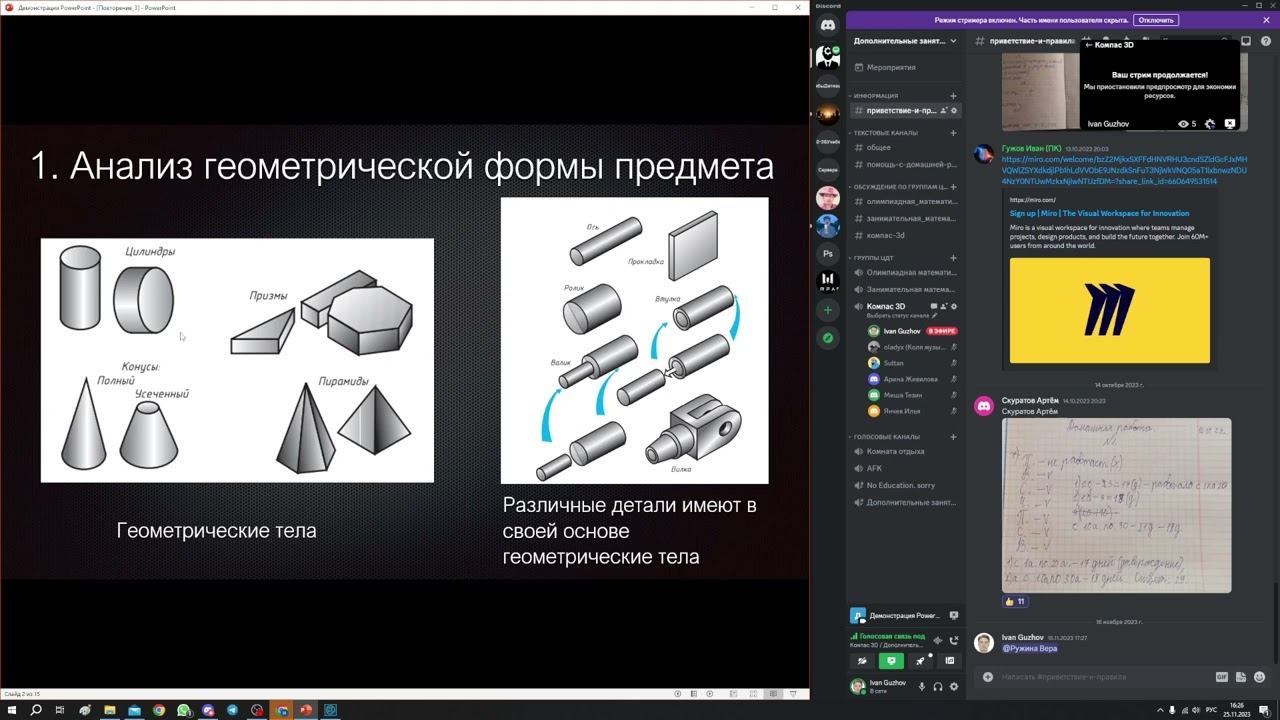Image resolution: width=1280 pixels, height=720 pixels.
Task: Collapse ТЕКСТОВЫЕ КАНАЛЫ category
Action: click(883, 133)
